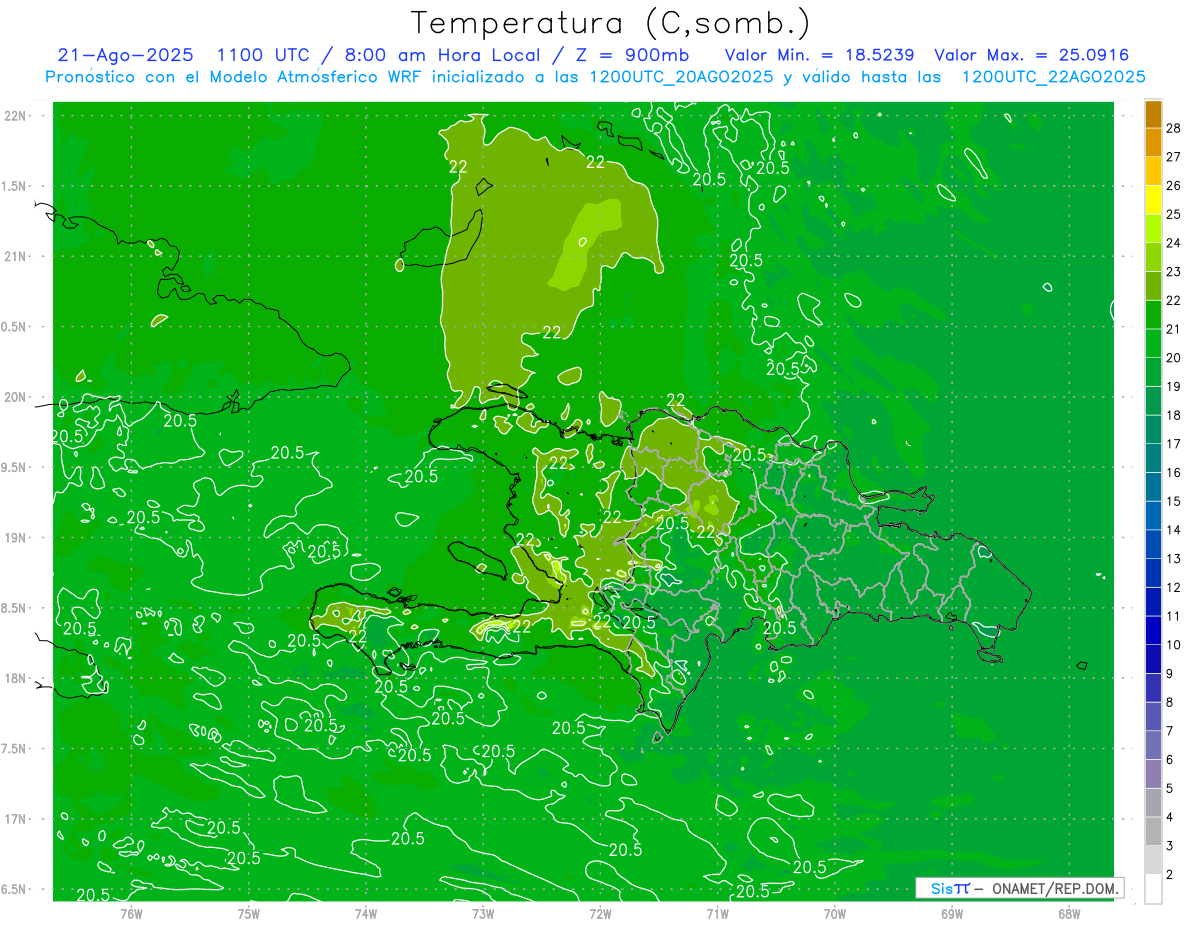Pick the legend swatch between values 22 and 23

[x=1153, y=286]
